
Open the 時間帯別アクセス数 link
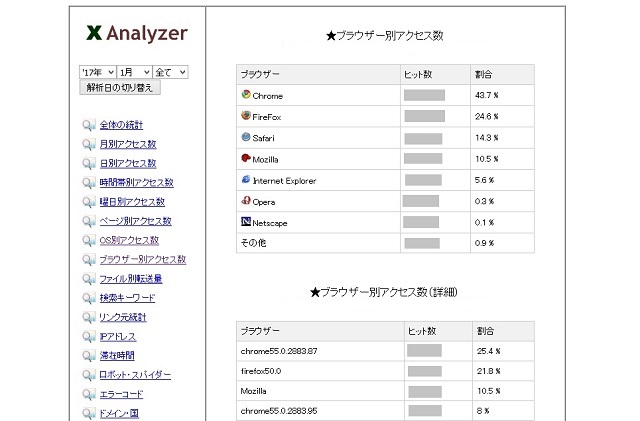(x=136, y=183)
